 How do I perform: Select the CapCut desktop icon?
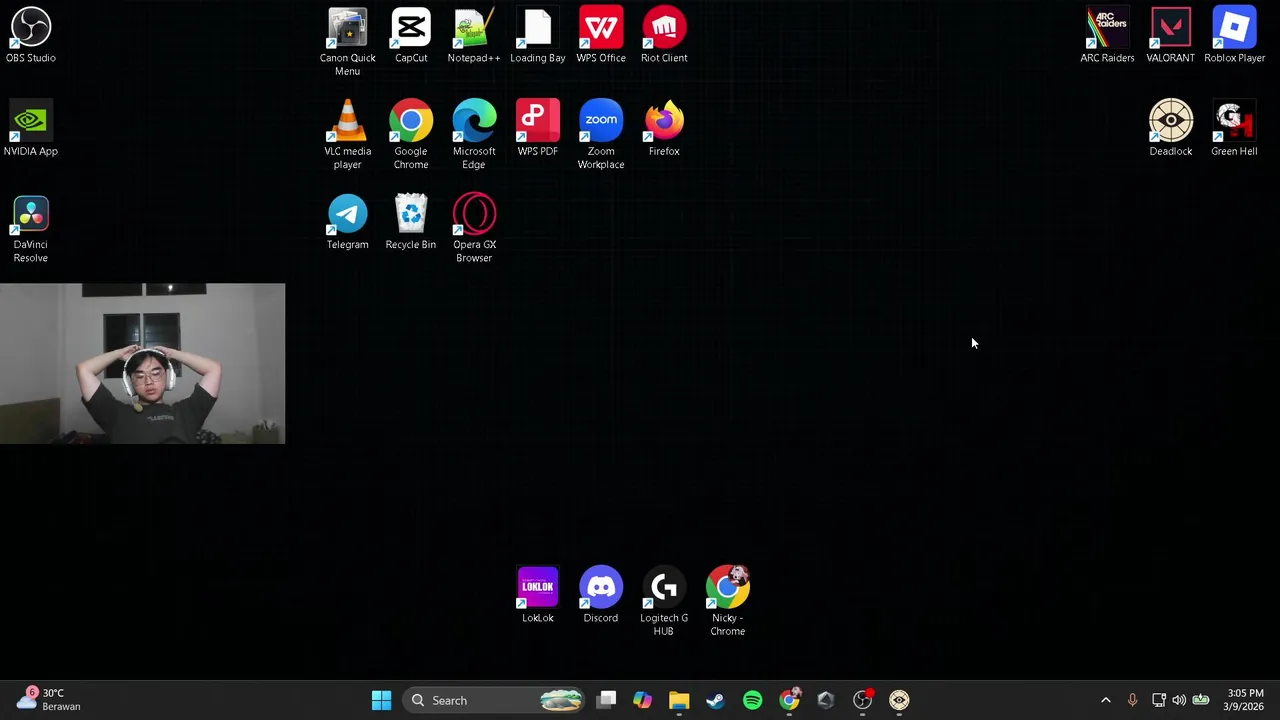coord(411,35)
